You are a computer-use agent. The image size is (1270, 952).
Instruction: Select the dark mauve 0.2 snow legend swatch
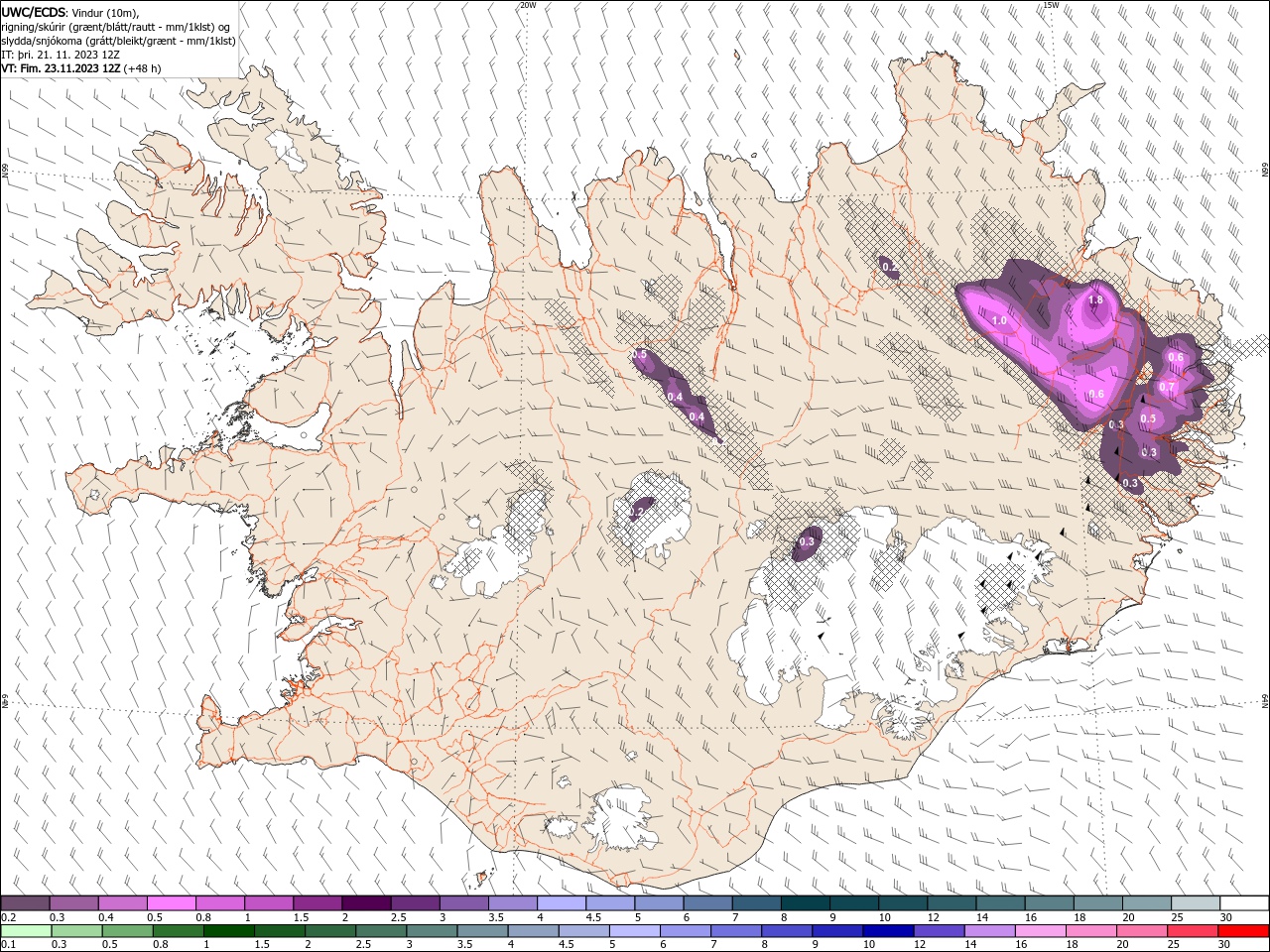25,902
